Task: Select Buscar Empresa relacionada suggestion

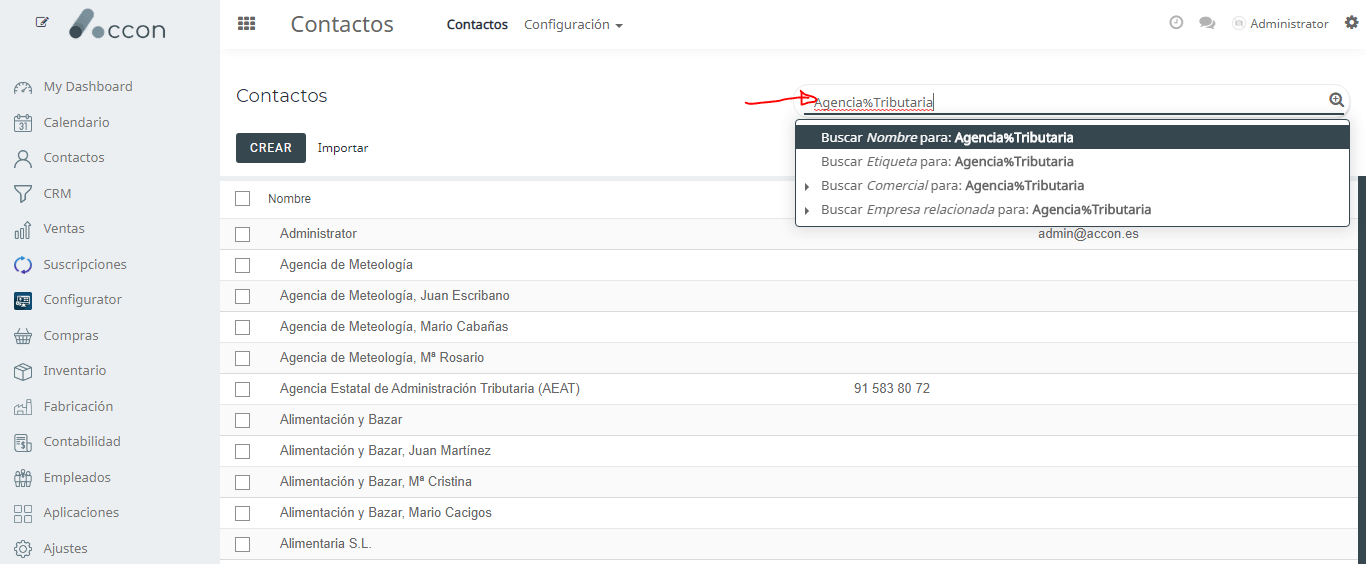Action: pos(1072,210)
